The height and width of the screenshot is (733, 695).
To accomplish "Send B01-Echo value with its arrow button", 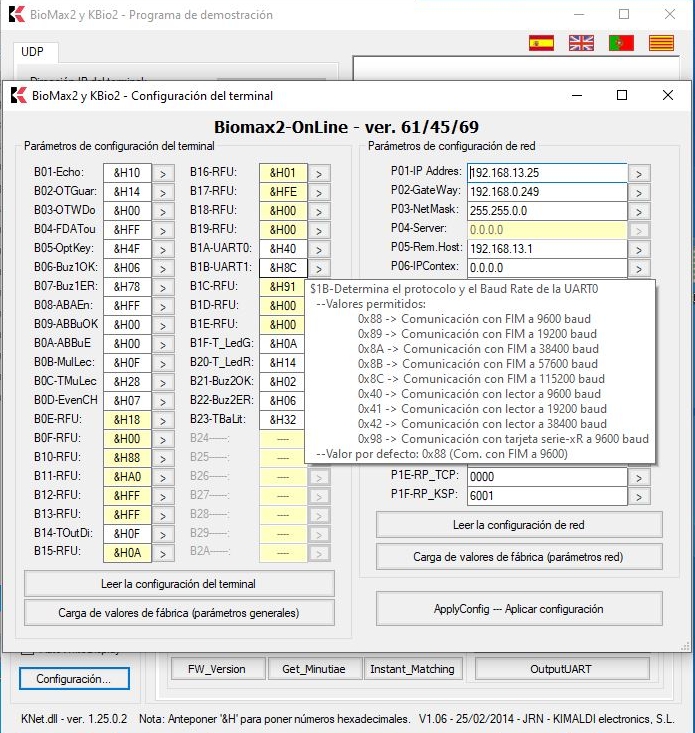I will pos(163,173).
